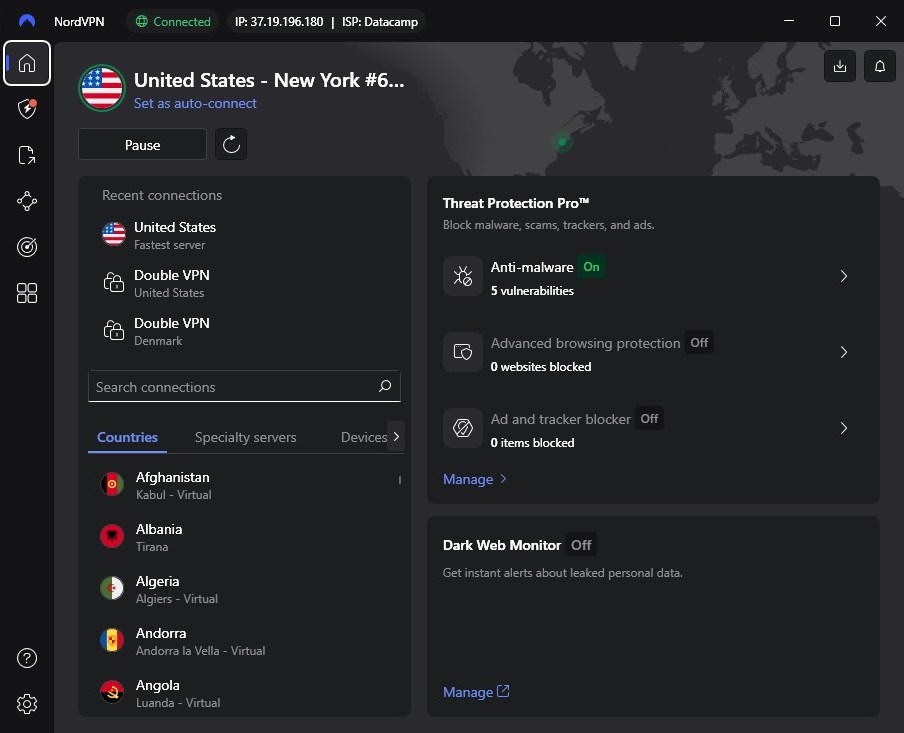The height and width of the screenshot is (733, 904).
Task: Click the green server location dot on map
Action: coord(562,142)
